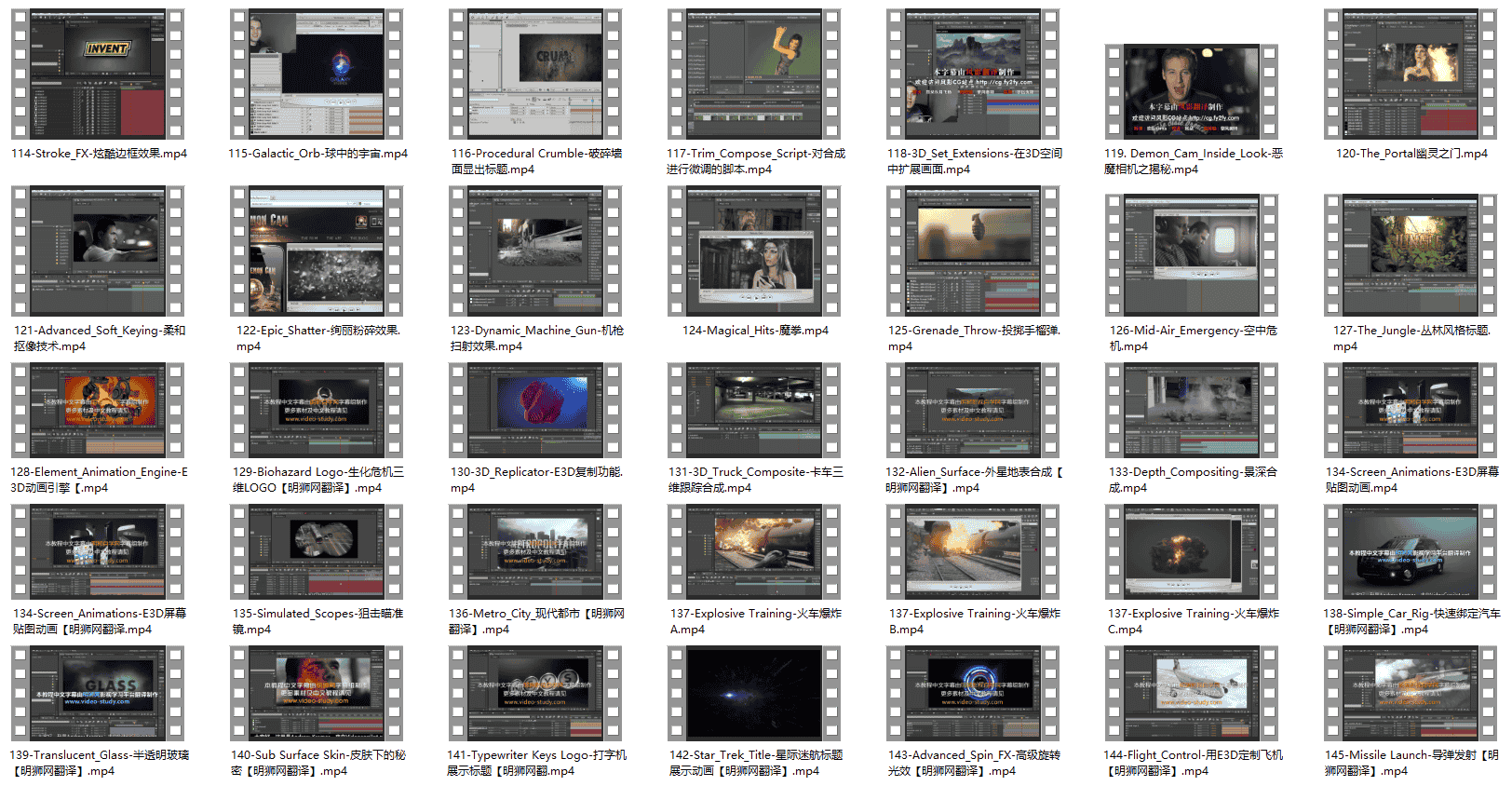Click the 118-3D_Set_Extensions video thumbnail
Screen dimensions: 1512x786
pos(973,75)
